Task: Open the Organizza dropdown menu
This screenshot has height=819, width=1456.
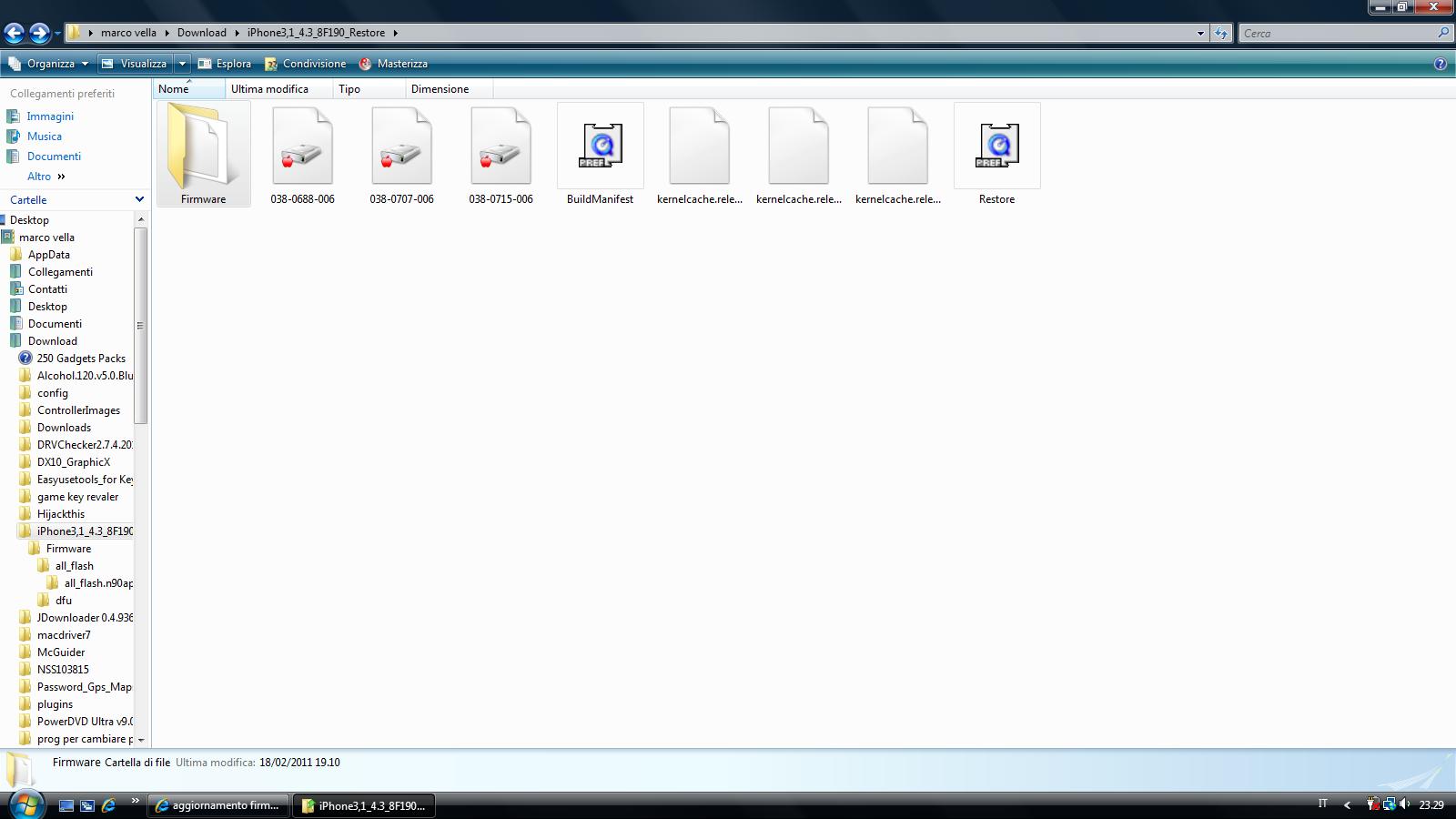Action: click(50, 64)
